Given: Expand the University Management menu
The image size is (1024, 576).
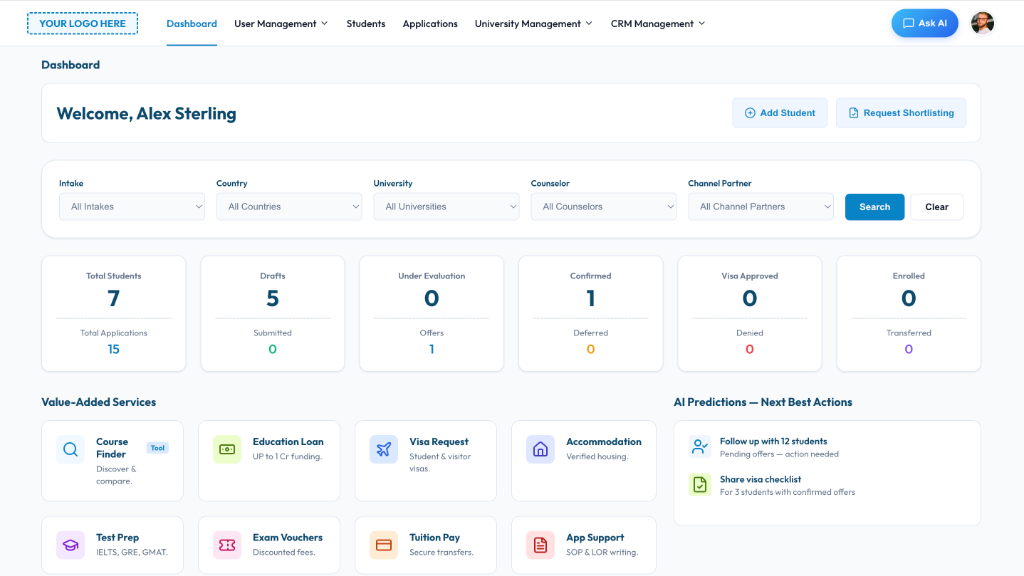Looking at the screenshot, I should [x=532, y=23].
